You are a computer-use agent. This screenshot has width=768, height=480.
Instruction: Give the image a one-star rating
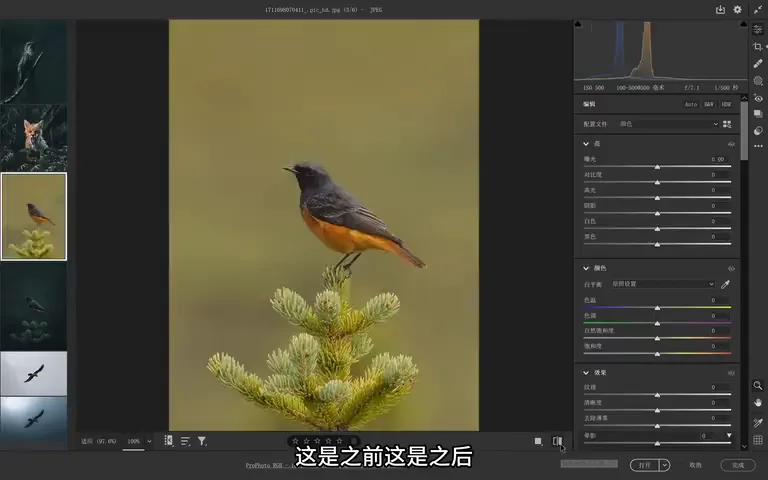pyautogui.click(x=295, y=441)
